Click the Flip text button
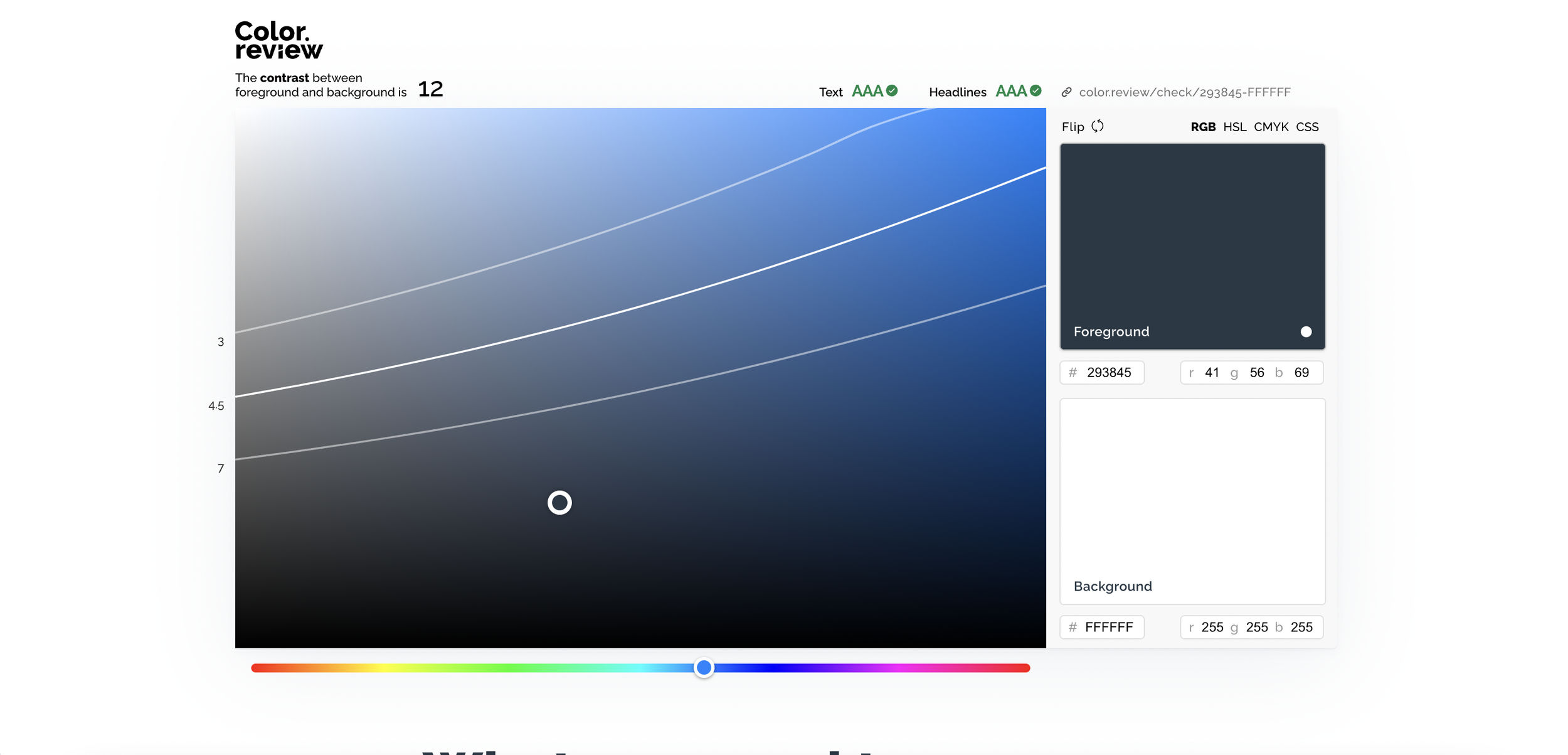Screen dimensions: 1568x755 tap(1073, 127)
